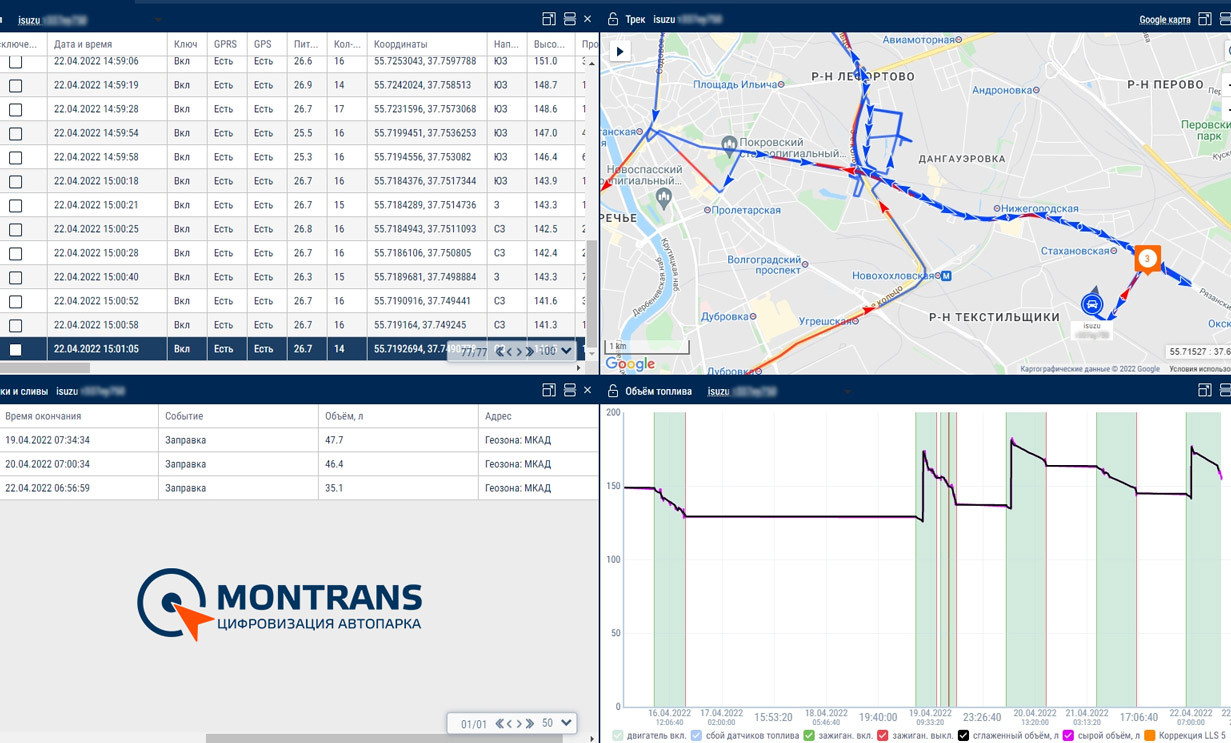Toggle зажиган. выкл. red legend item
This screenshot has width=1231, height=743.
[882, 735]
